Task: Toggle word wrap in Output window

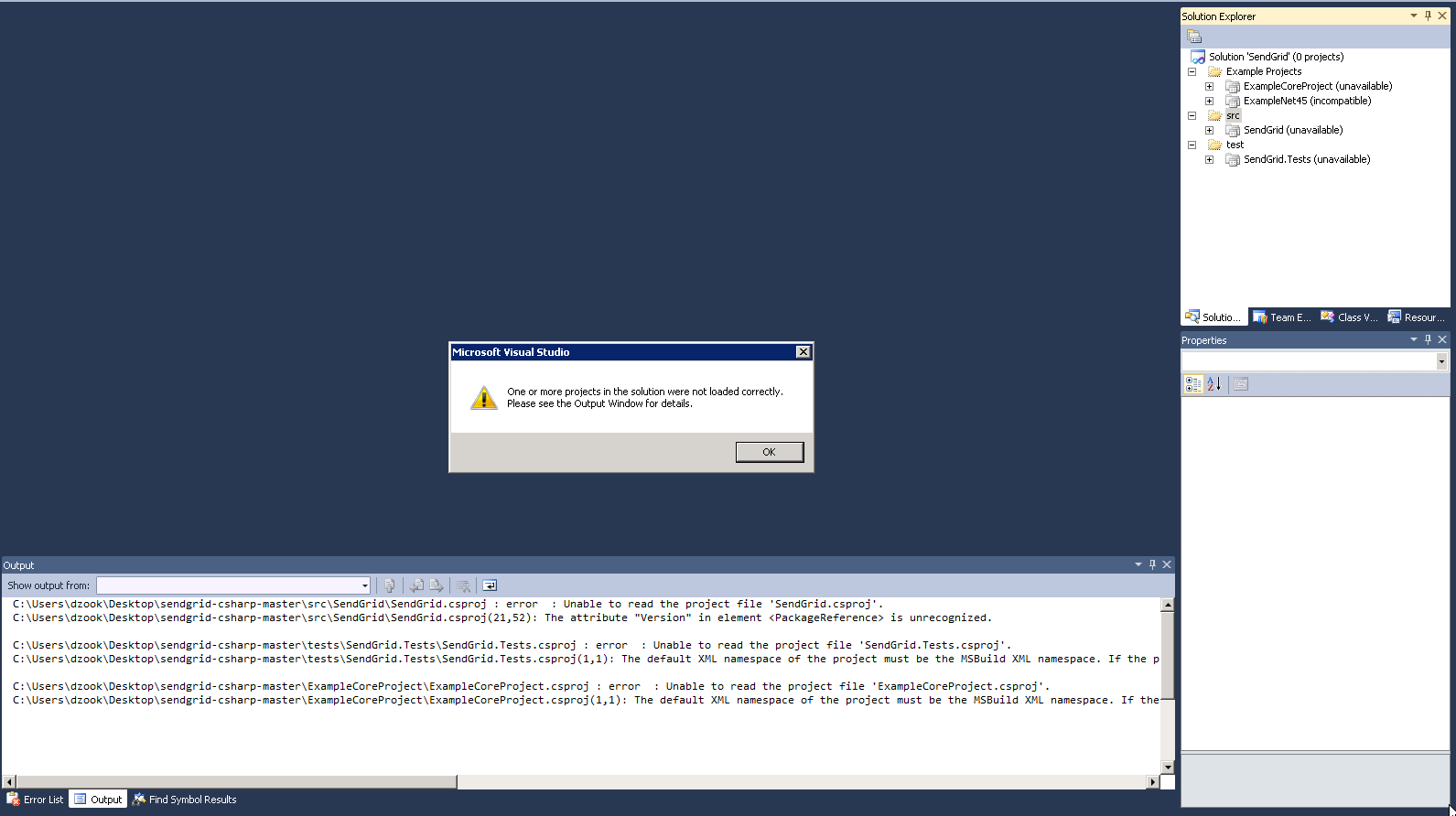Action: (490, 585)
